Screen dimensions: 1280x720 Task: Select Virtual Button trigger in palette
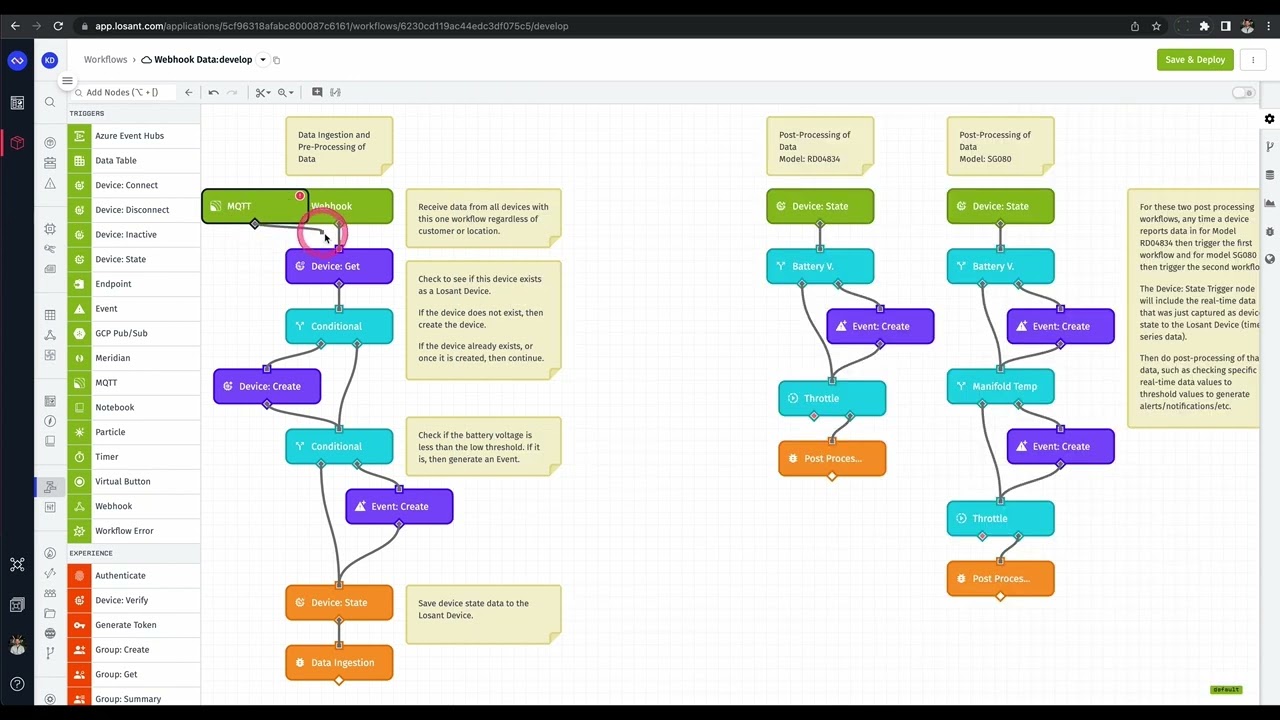pyautogui.click(x=134, y=481)
